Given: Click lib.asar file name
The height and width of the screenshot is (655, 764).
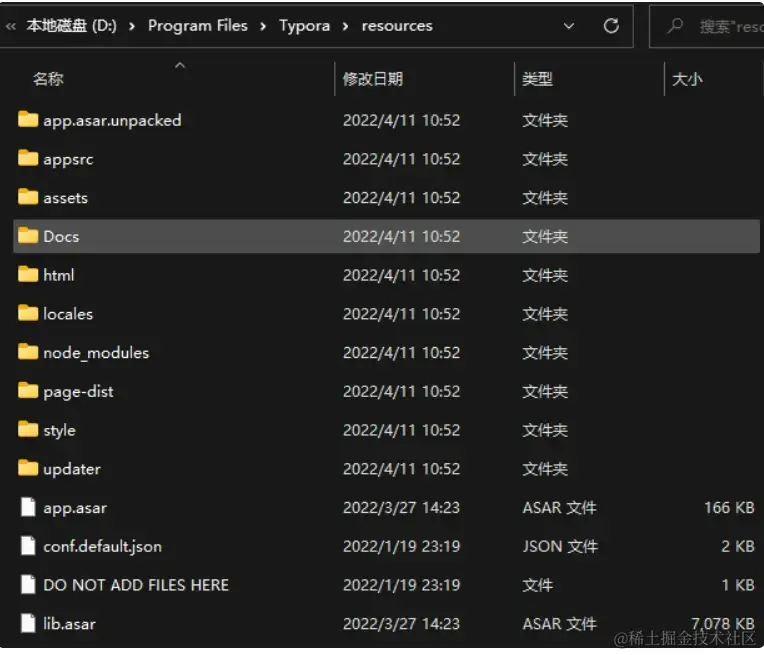Looking at the screenshot, I should coord(69,624).
